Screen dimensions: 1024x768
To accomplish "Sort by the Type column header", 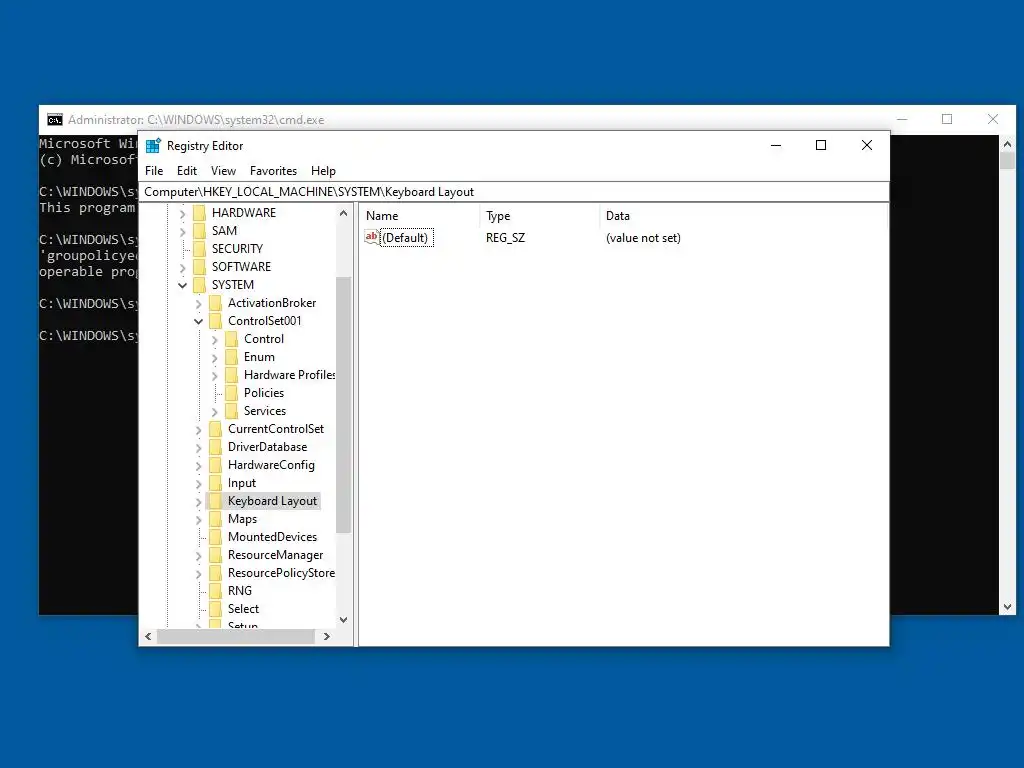I will 541,216.
